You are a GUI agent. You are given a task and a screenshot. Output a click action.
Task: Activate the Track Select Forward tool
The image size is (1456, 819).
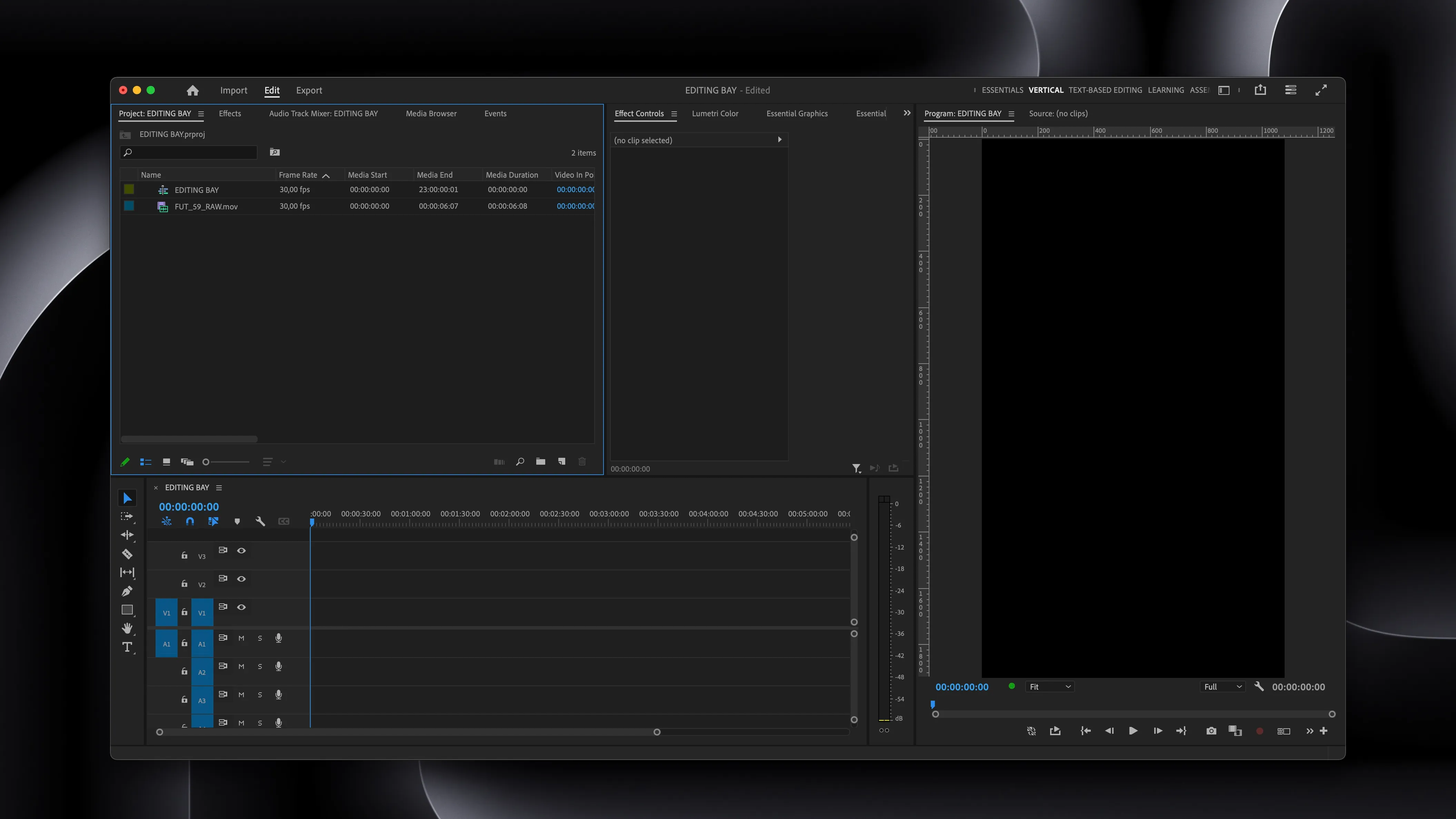pos(127,516)
